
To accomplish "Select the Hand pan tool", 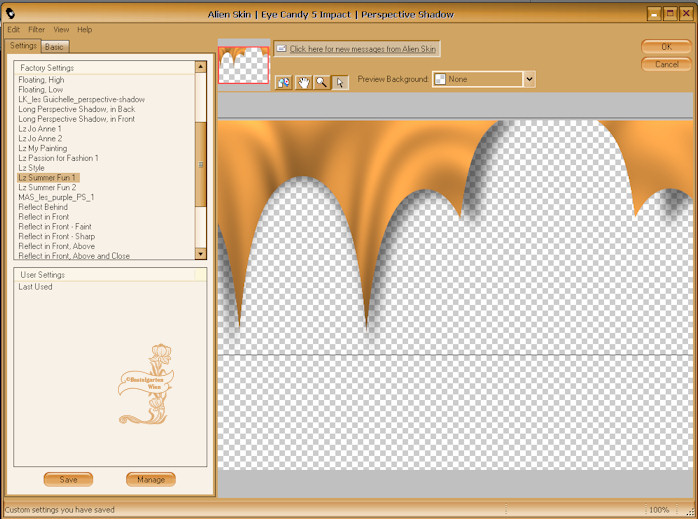I will (x=303, y=82).
